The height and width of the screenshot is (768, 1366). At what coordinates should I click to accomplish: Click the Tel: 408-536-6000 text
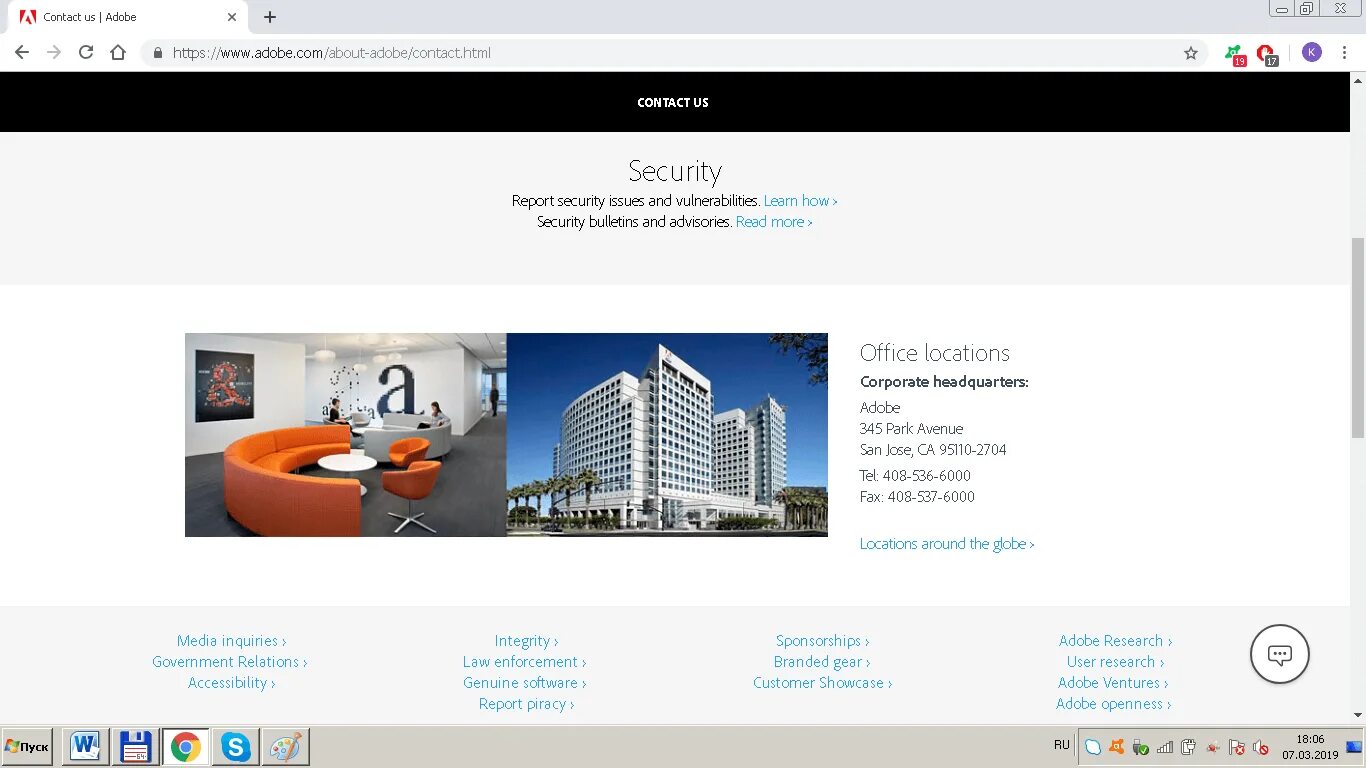pos(915,476)
